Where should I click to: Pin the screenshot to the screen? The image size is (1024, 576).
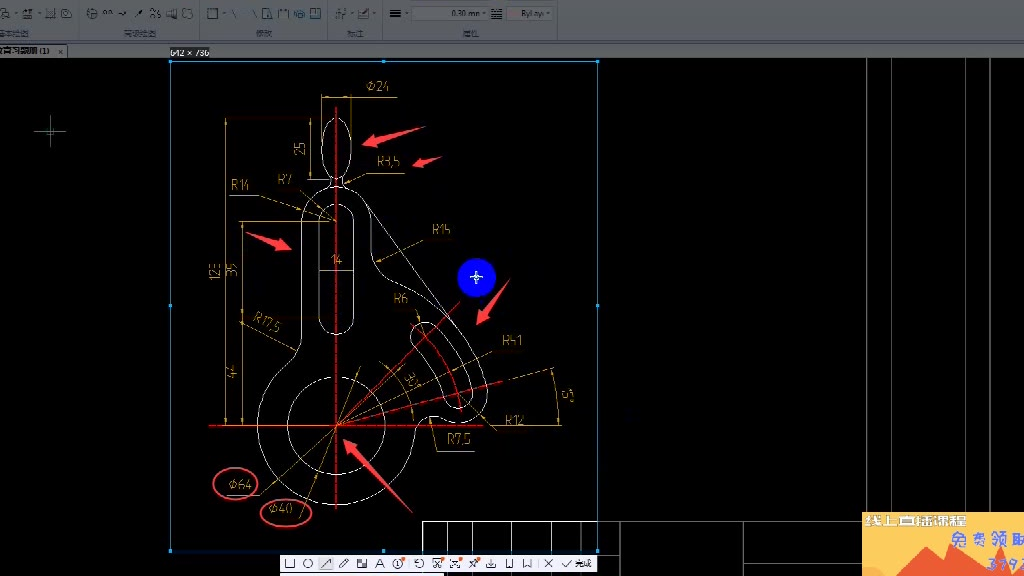pyautogui.click(x=473, y=564)
